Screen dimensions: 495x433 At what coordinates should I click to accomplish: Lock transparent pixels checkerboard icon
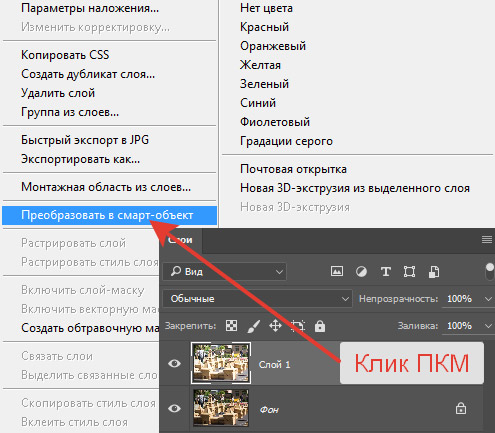231,326
